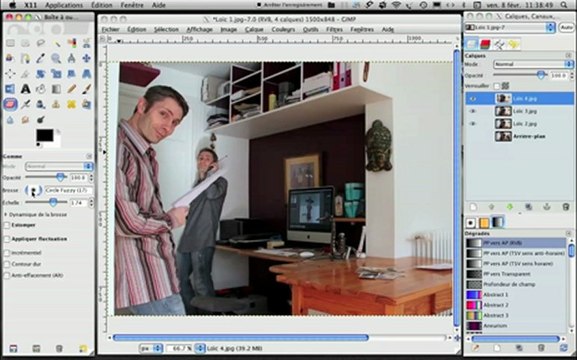
Task: Lower the selected layer with green arrow
Action: tap(510, 207)
